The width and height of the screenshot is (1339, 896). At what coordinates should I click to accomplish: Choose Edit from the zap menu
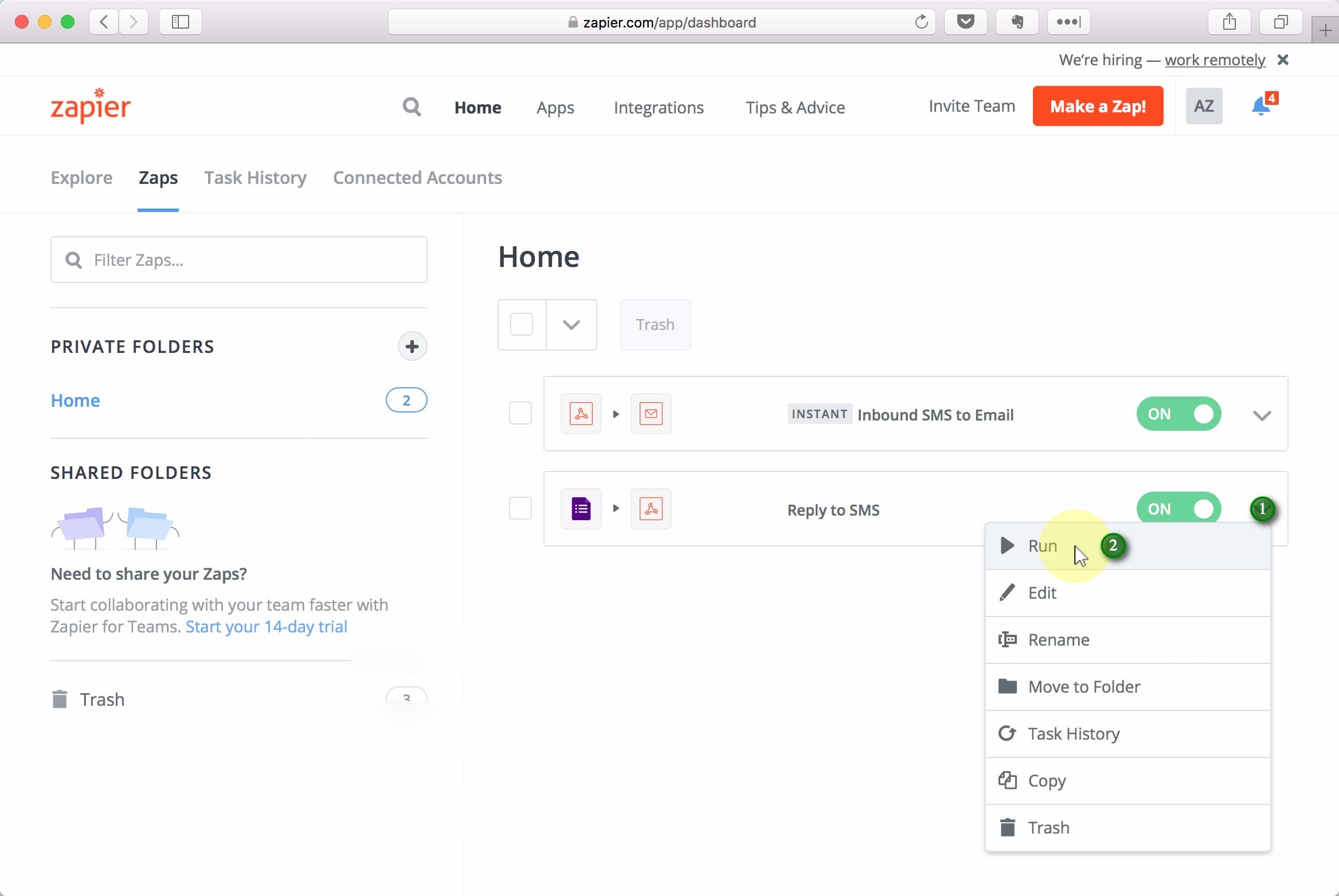[x=1127, y=593]
